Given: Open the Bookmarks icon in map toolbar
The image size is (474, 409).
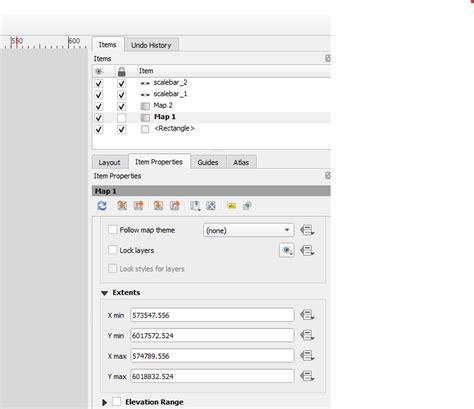Looking at the screenshot, I should point(195,206).
